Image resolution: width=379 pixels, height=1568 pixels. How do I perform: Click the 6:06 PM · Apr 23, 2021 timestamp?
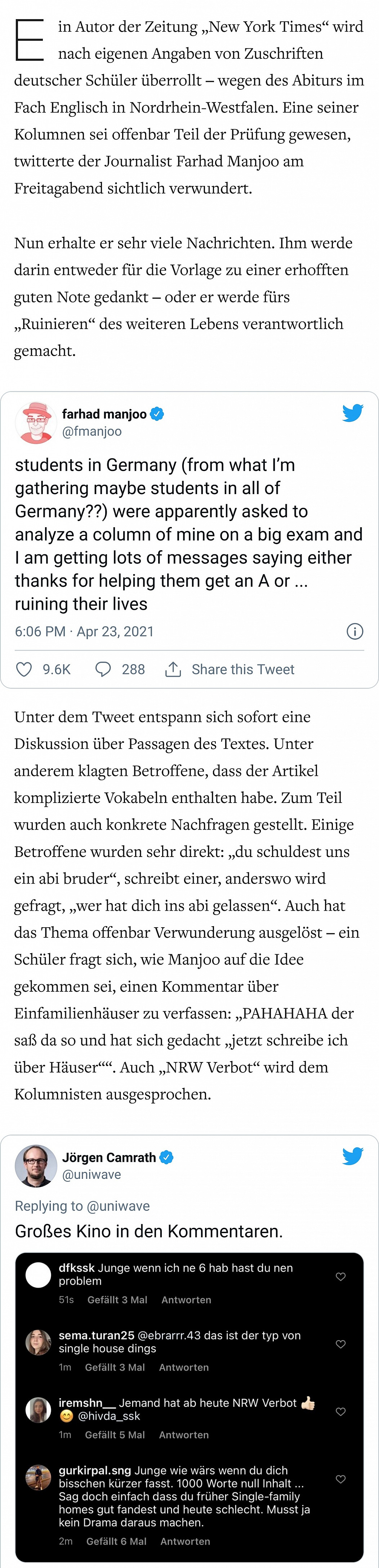pos(85,631)
